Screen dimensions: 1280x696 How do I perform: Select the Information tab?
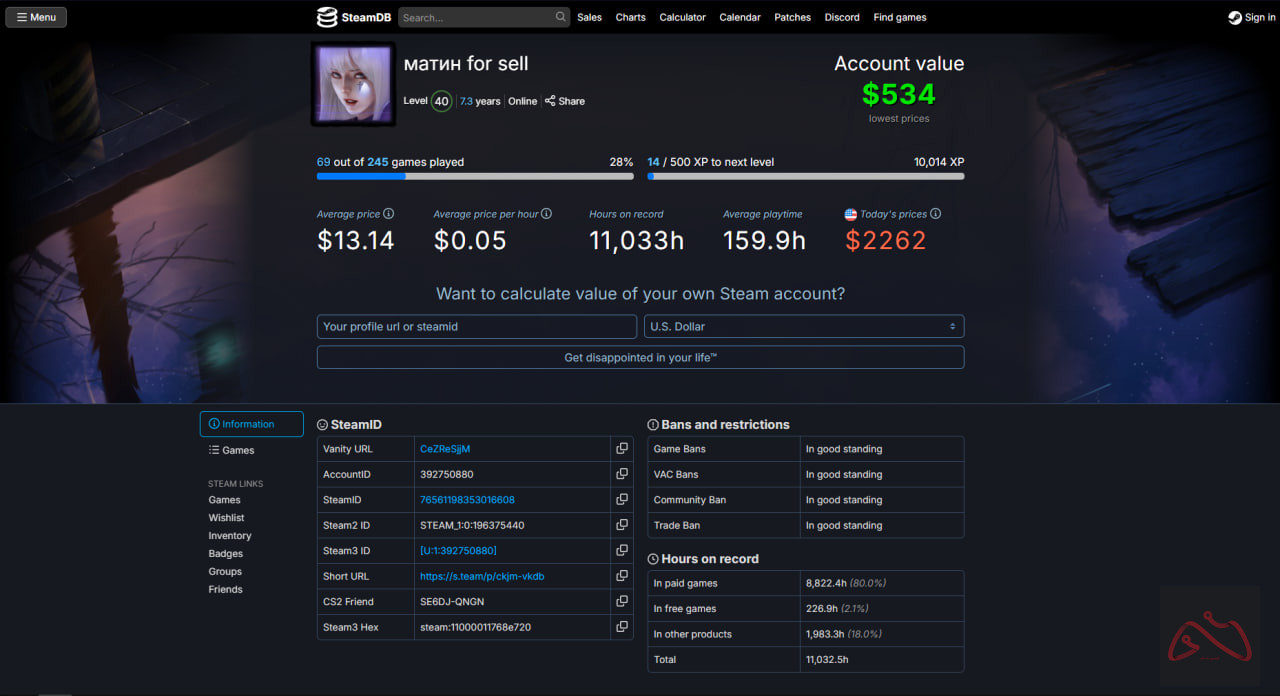251,424
